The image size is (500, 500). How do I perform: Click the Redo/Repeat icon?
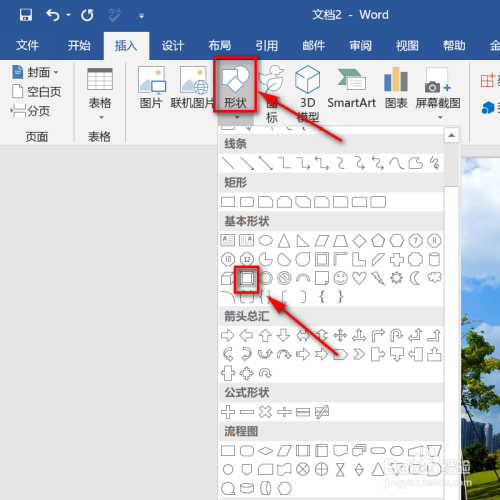click(87, 15)
